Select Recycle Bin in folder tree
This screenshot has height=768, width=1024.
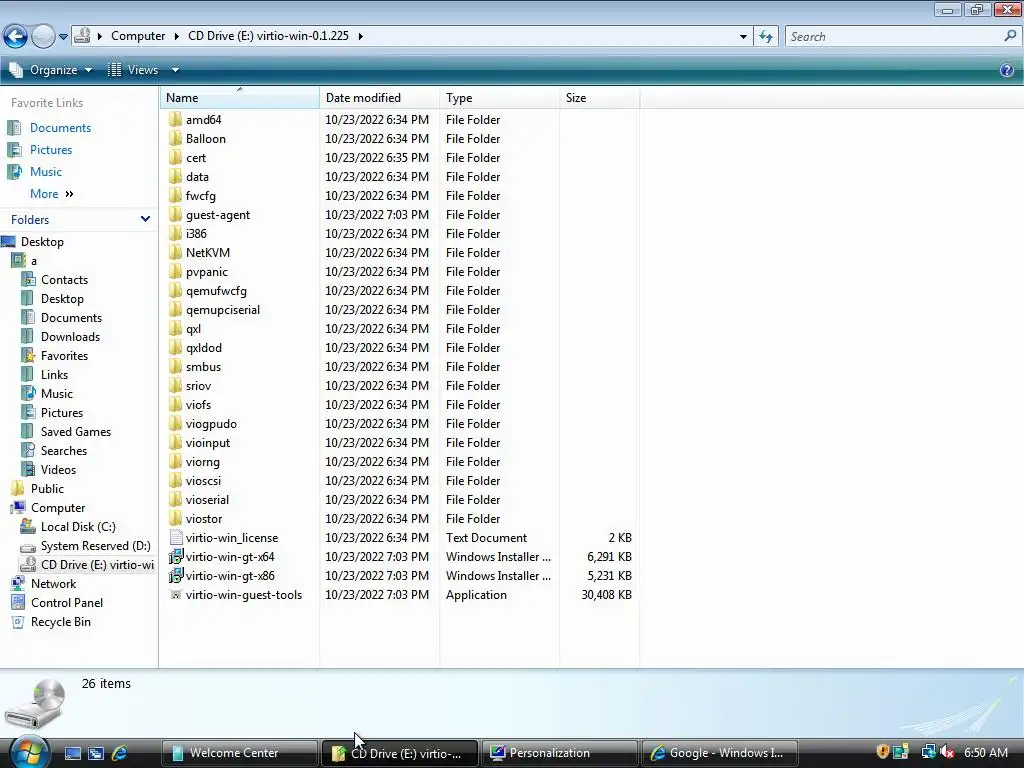[x=61, y=622]
